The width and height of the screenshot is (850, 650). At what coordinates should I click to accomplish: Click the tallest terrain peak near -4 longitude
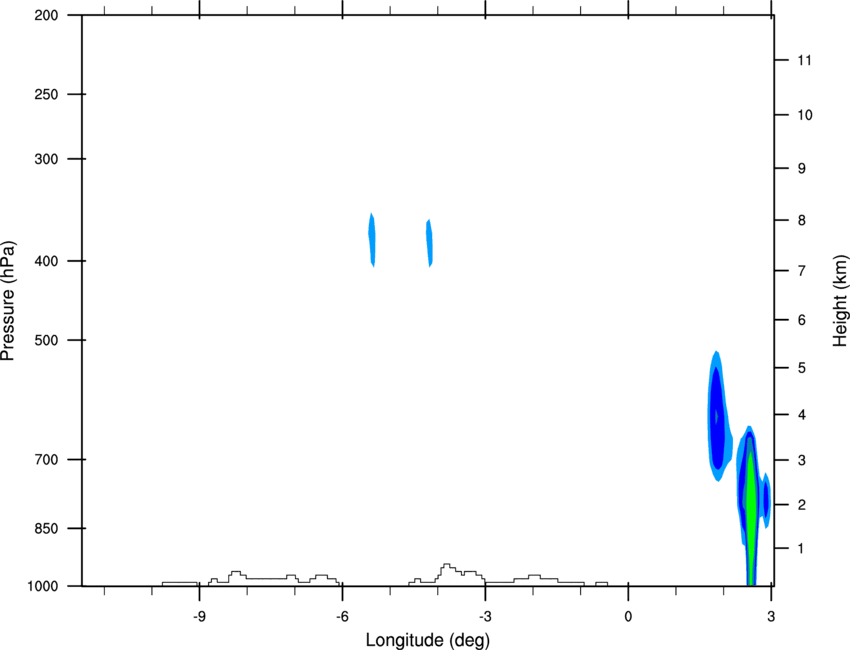coord(446,567)
